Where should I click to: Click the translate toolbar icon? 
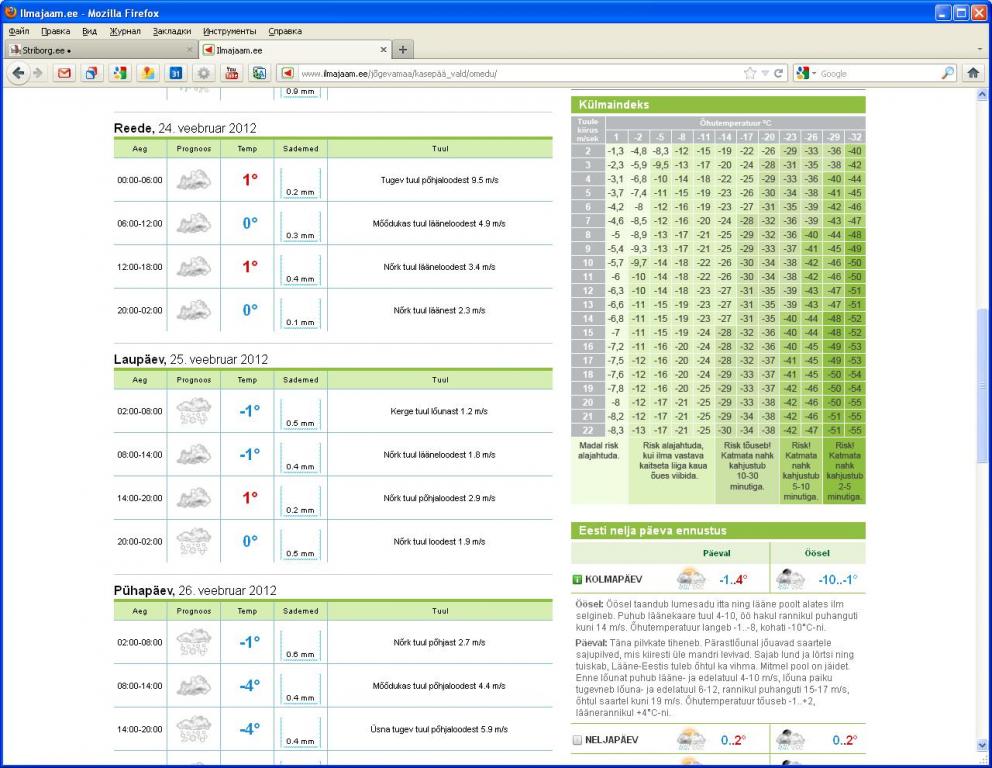tap(259, 73)
